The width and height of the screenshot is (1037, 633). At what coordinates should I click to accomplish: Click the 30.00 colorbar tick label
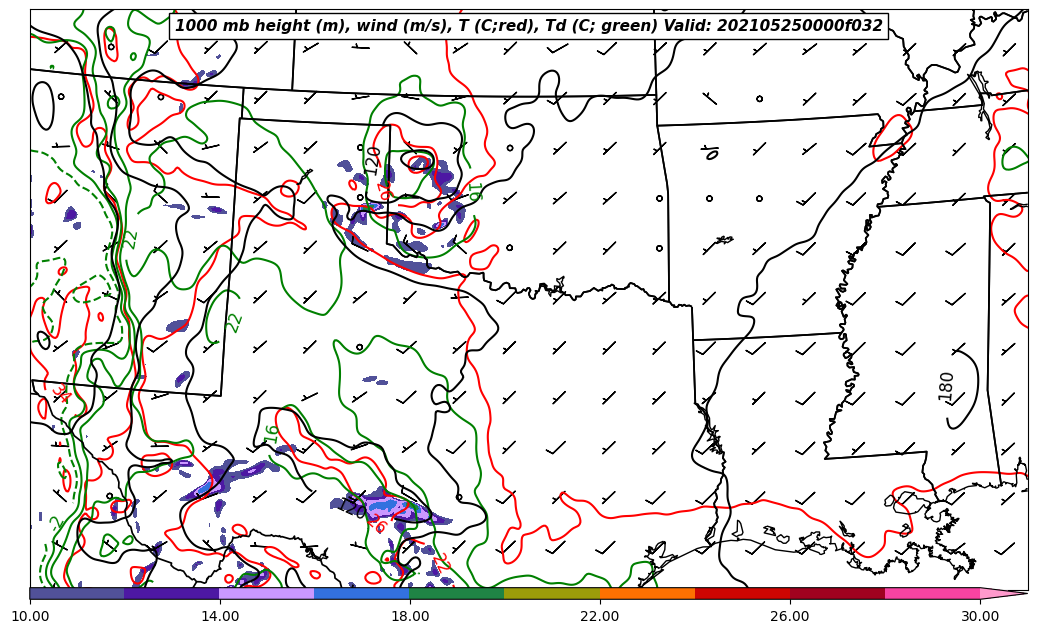click(980, 616)
